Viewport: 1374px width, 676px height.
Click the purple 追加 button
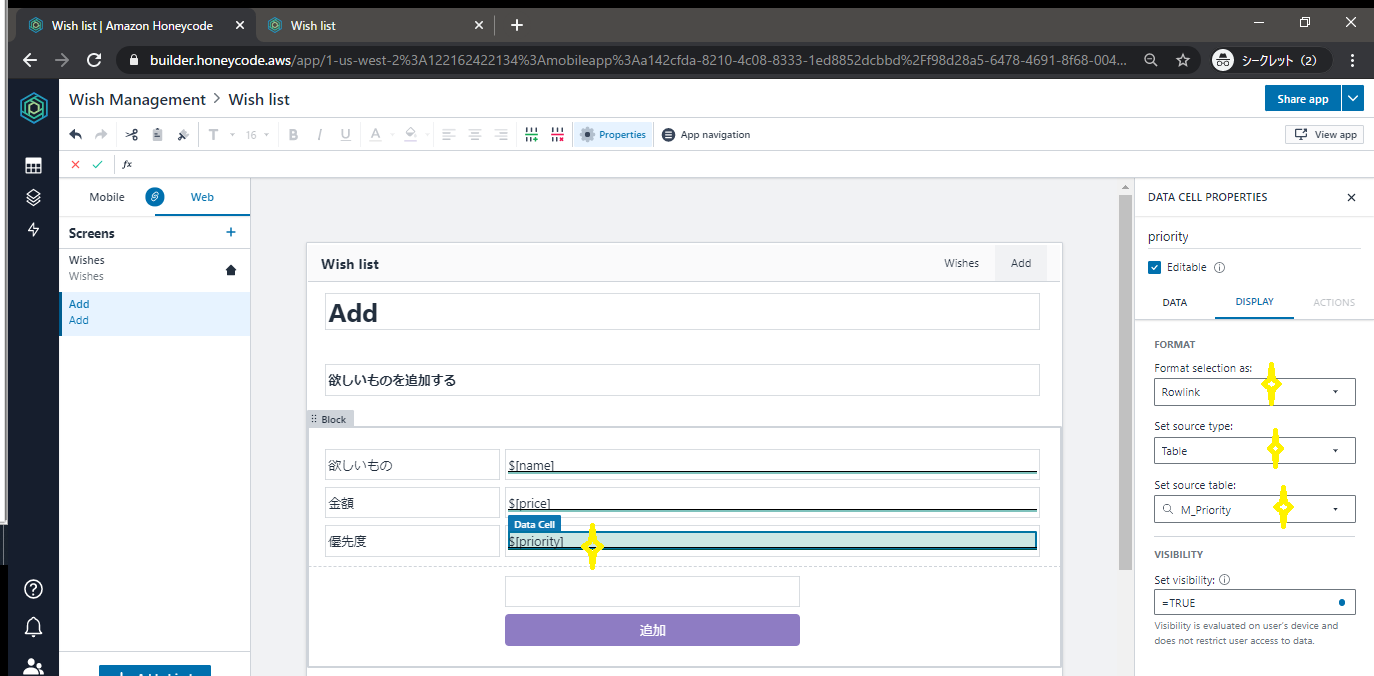652,630
